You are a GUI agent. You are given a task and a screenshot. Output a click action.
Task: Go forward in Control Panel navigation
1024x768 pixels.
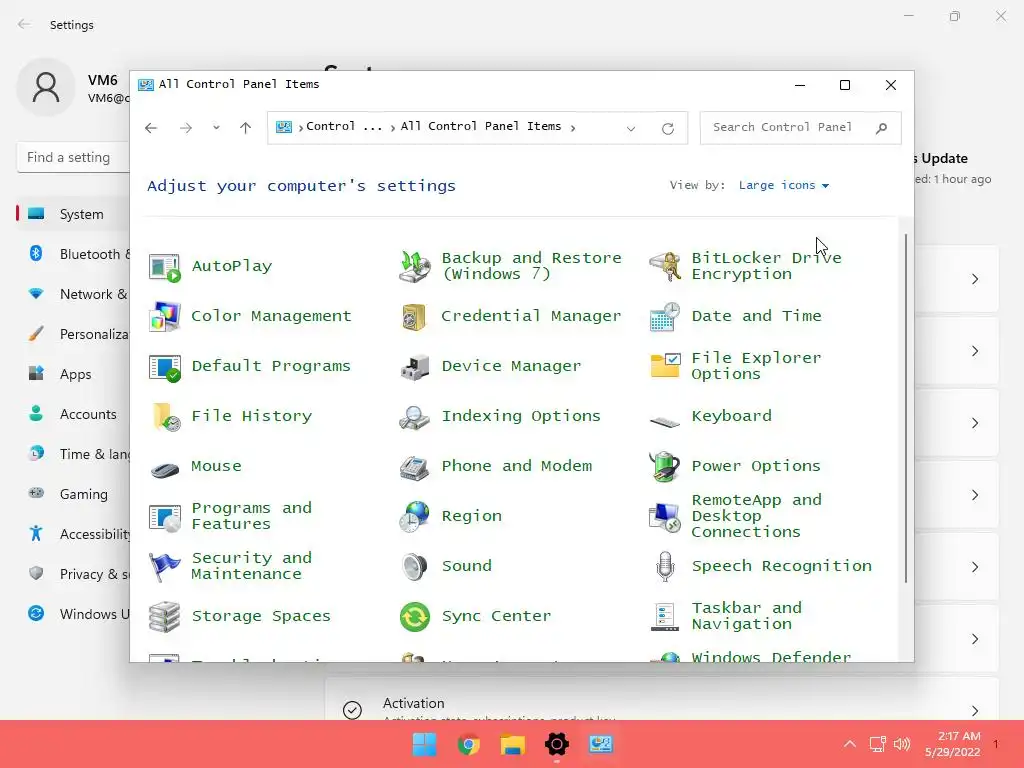[186, 127]
